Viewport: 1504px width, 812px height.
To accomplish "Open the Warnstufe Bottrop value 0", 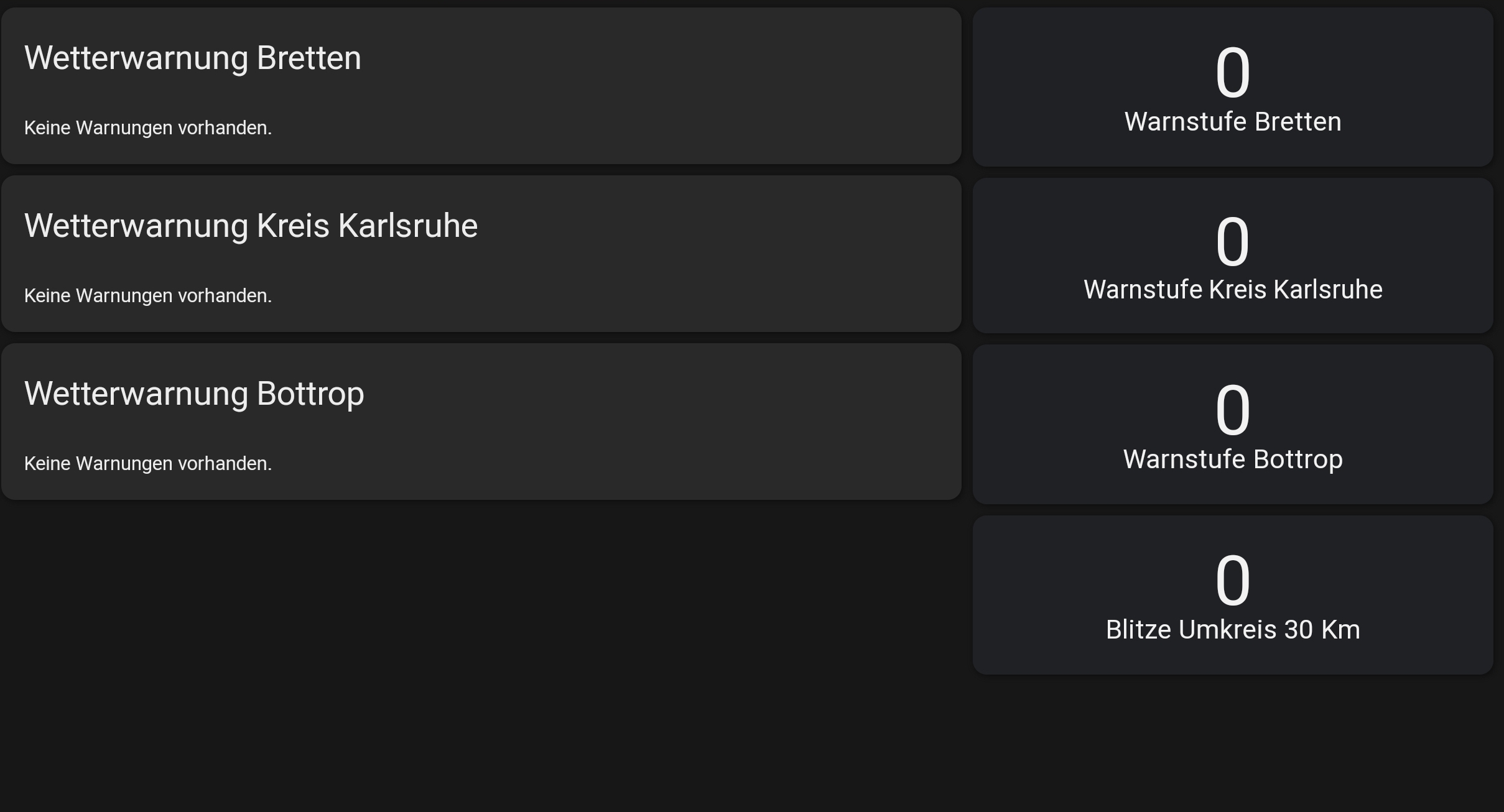I will [x=1232, y=410].
